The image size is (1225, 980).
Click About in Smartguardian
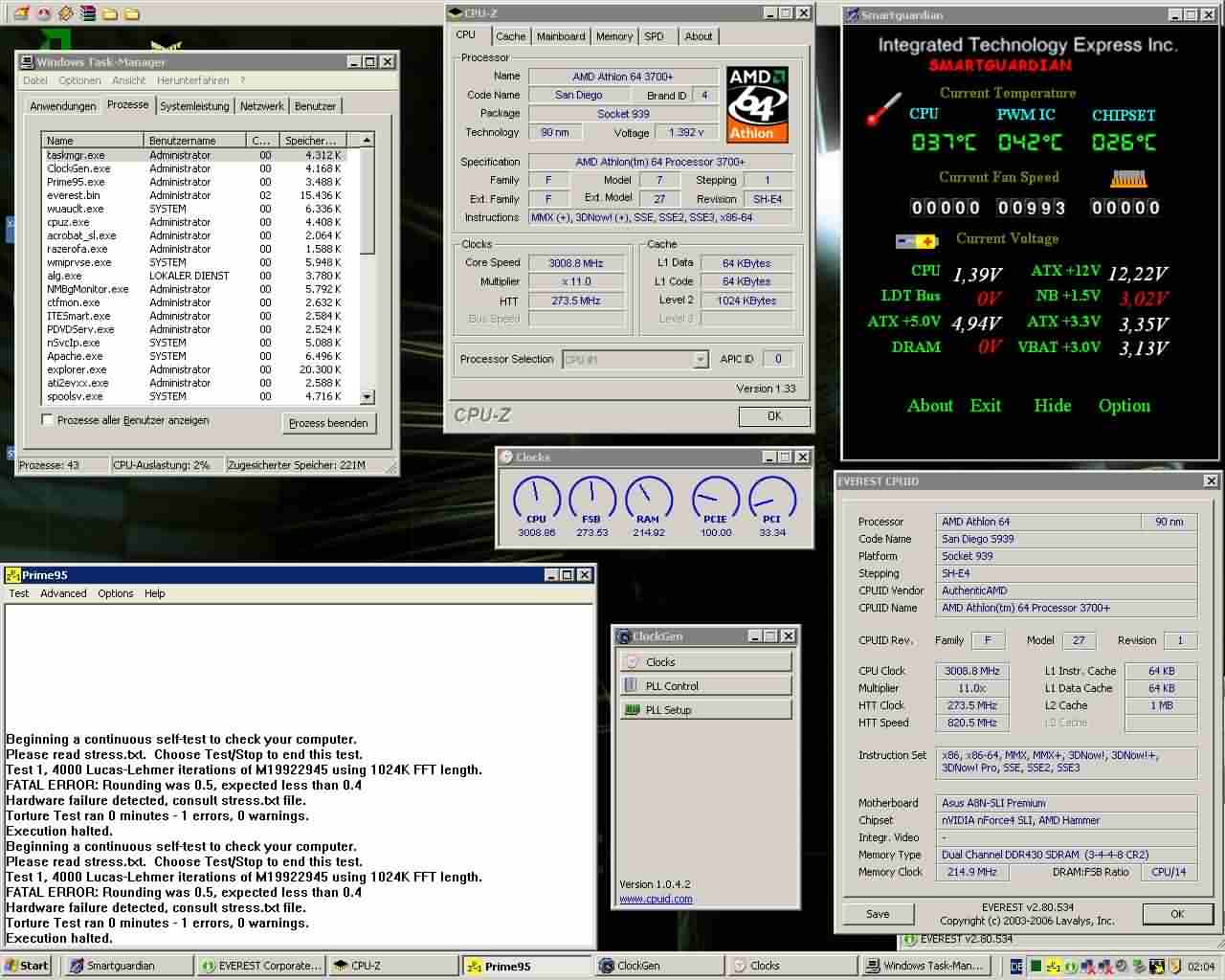coord(930,406)
